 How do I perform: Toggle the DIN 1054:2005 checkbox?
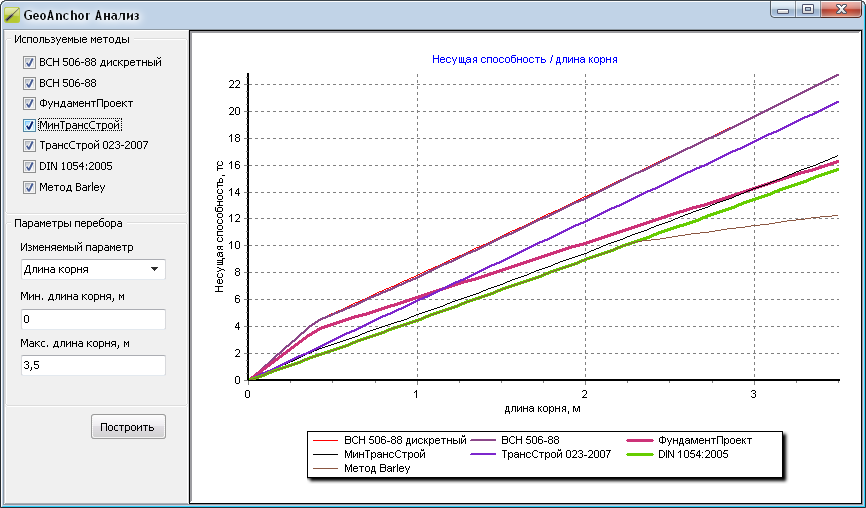point(29,166)
